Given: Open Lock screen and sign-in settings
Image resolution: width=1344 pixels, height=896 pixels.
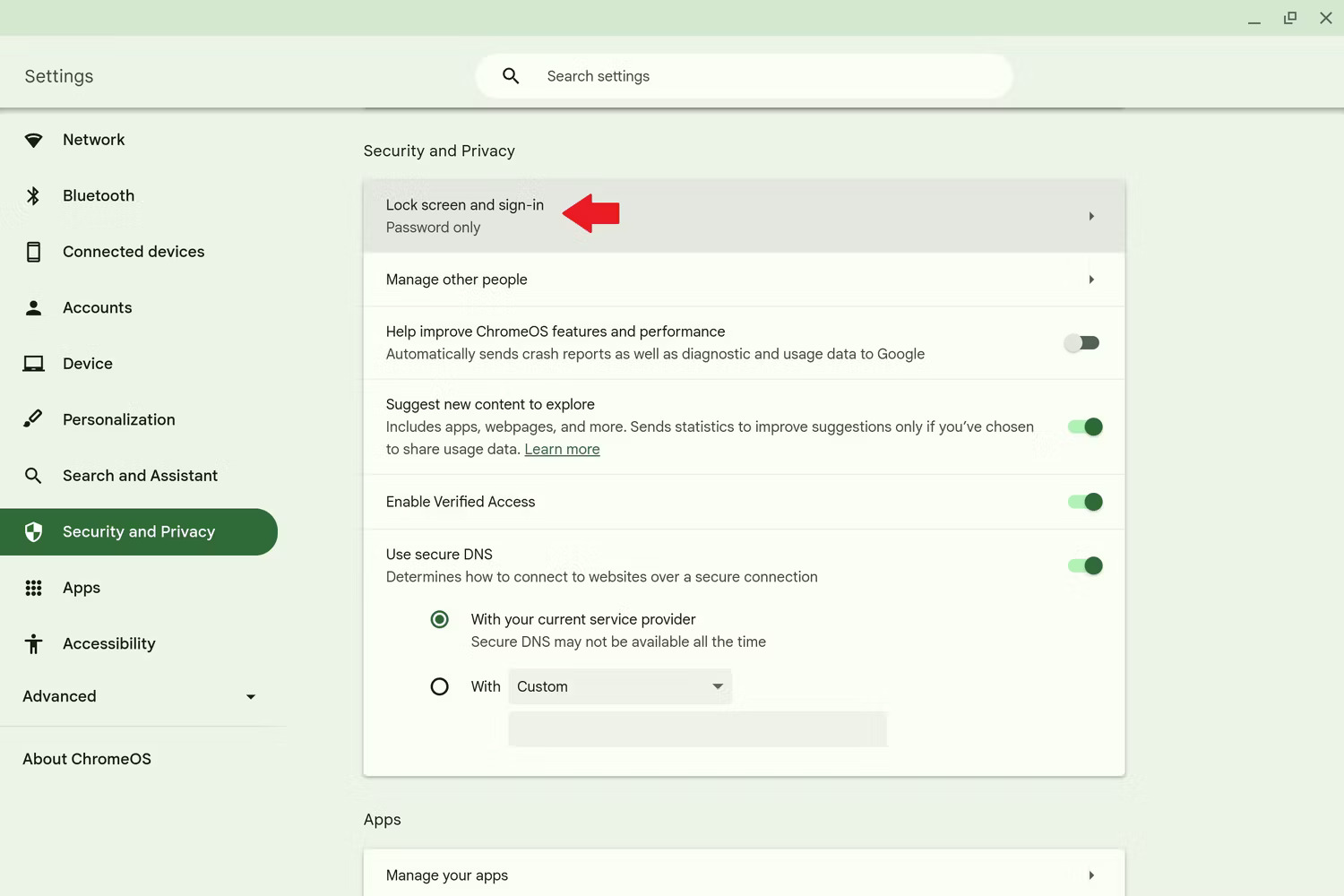Looking at the screenshot, I should pos(744,216).
